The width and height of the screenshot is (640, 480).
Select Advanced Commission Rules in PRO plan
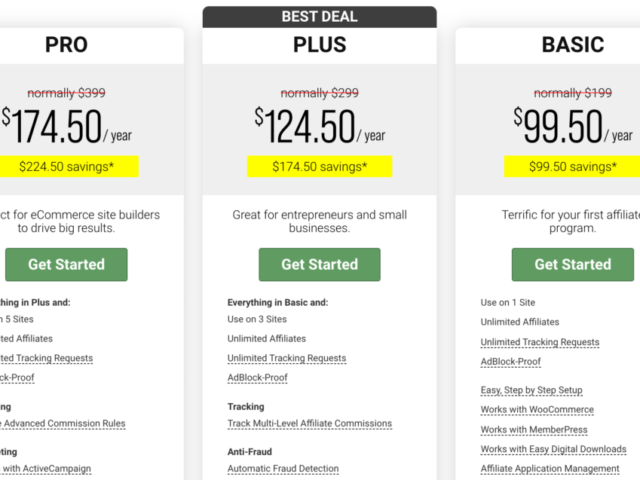[x=65, y=423]
